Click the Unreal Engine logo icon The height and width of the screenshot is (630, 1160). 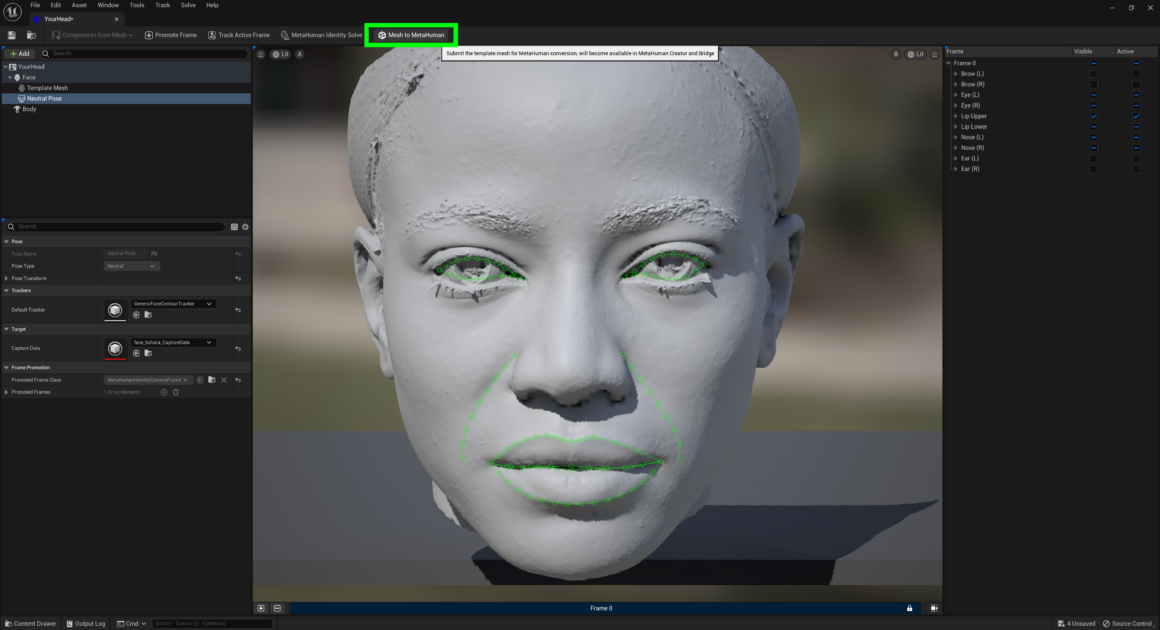12,13
